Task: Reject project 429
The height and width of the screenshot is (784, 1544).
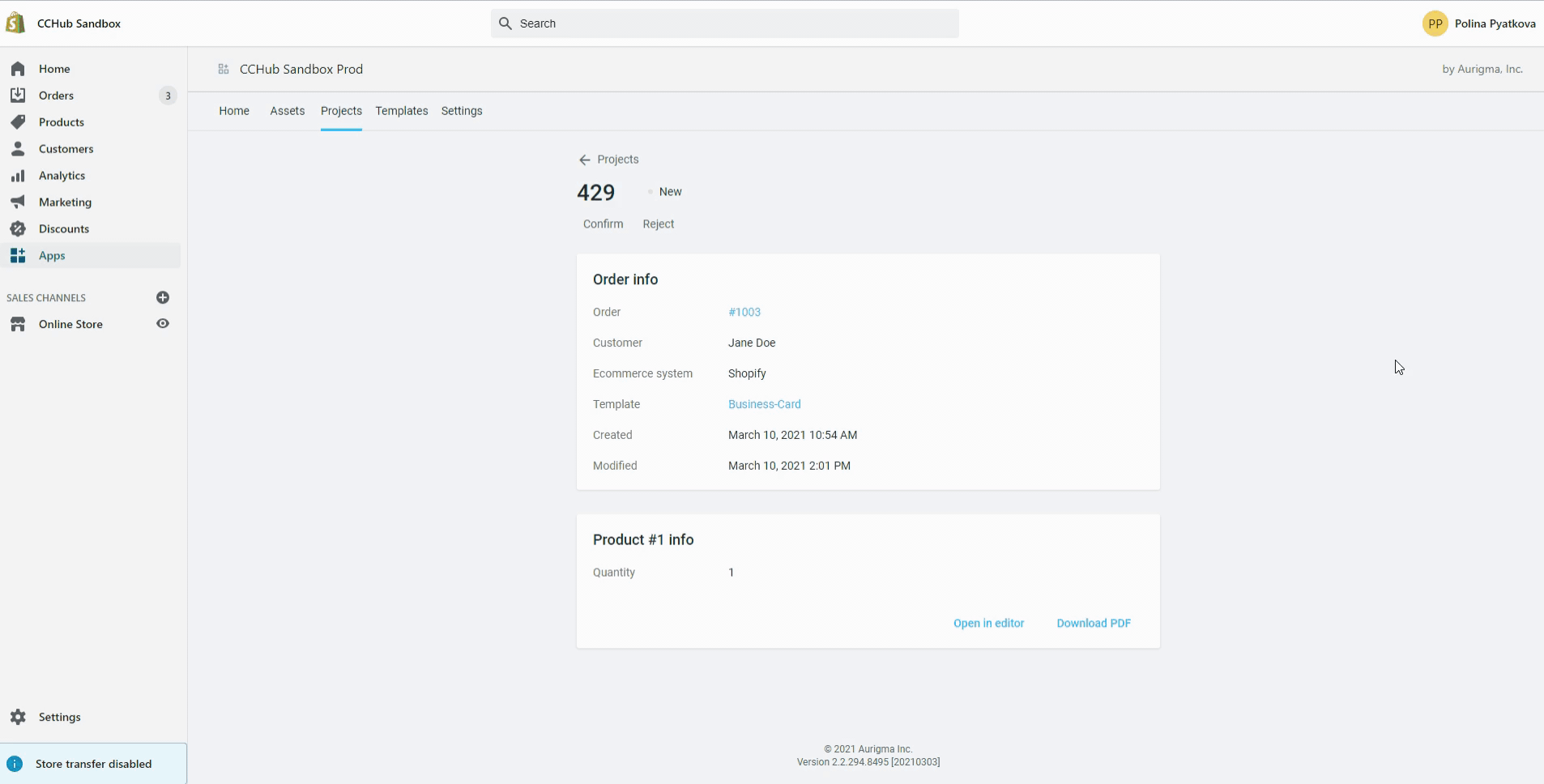Action: [658, 224]
